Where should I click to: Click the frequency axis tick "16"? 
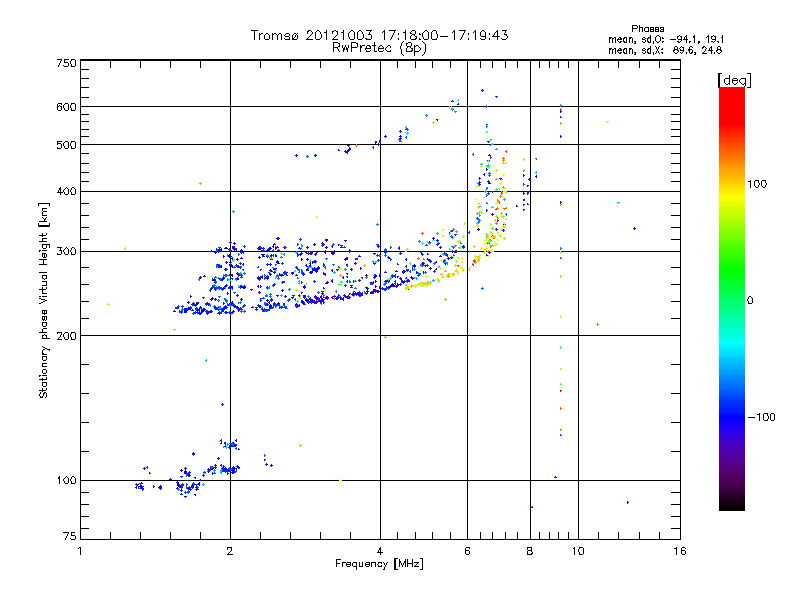click(x=680, y=551)
